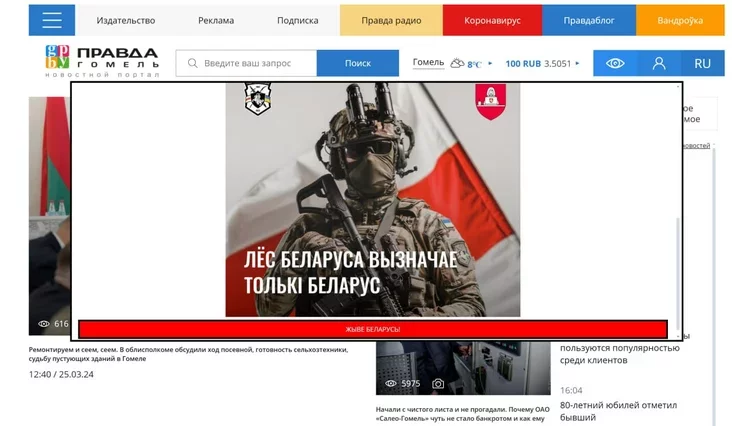Expand the RU language selector
This screenshot has height=426, width=732.
(x=702, y=63)
